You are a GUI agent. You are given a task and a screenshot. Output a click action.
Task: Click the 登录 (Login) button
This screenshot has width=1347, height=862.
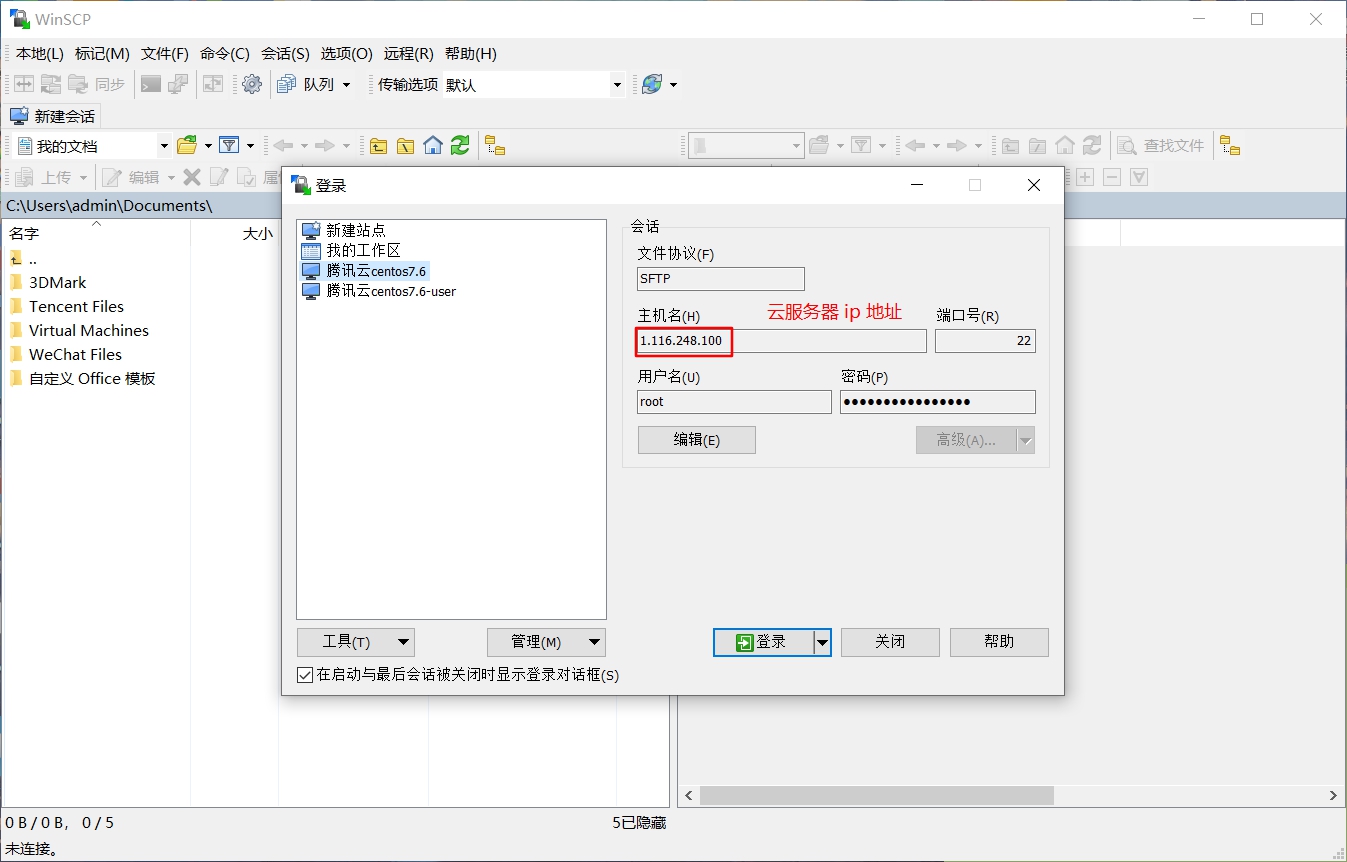tap(766, 642)
